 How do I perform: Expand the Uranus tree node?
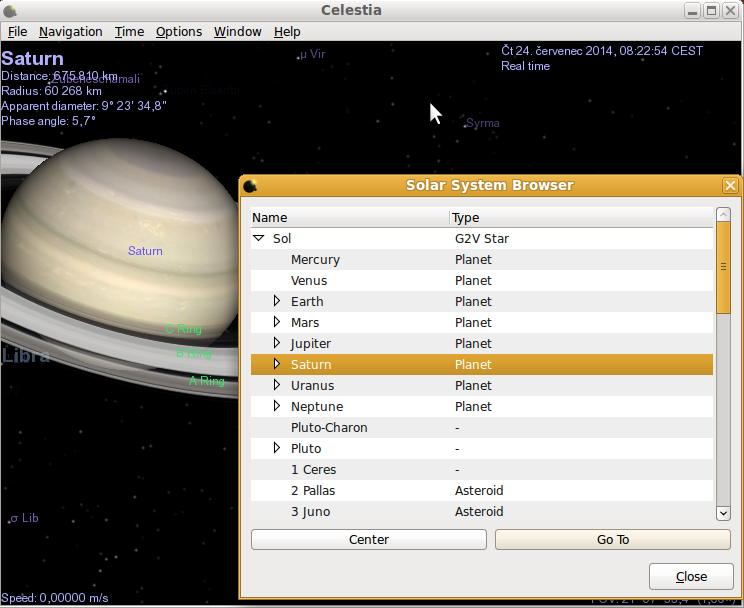(x=277, y=385)
